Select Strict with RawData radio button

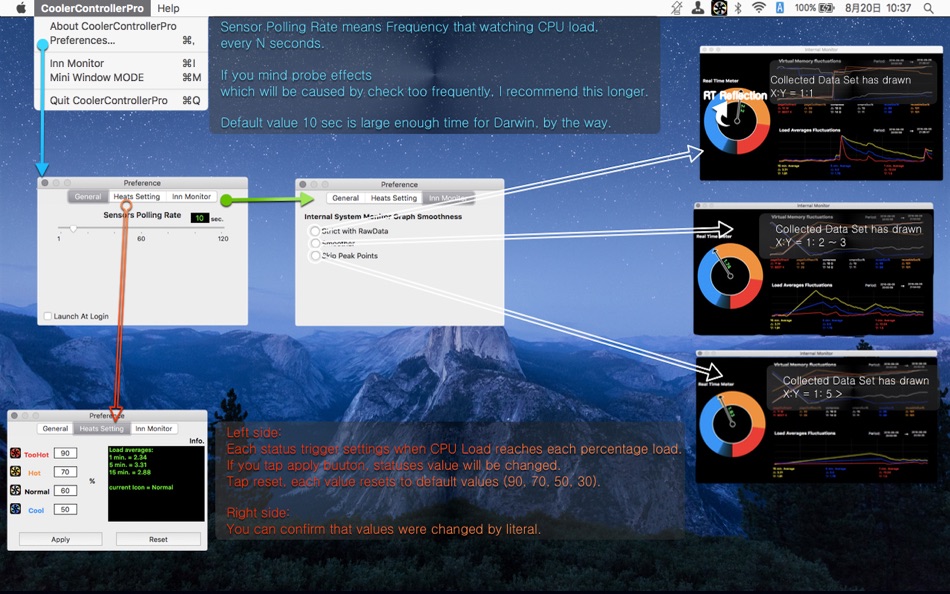314,231
